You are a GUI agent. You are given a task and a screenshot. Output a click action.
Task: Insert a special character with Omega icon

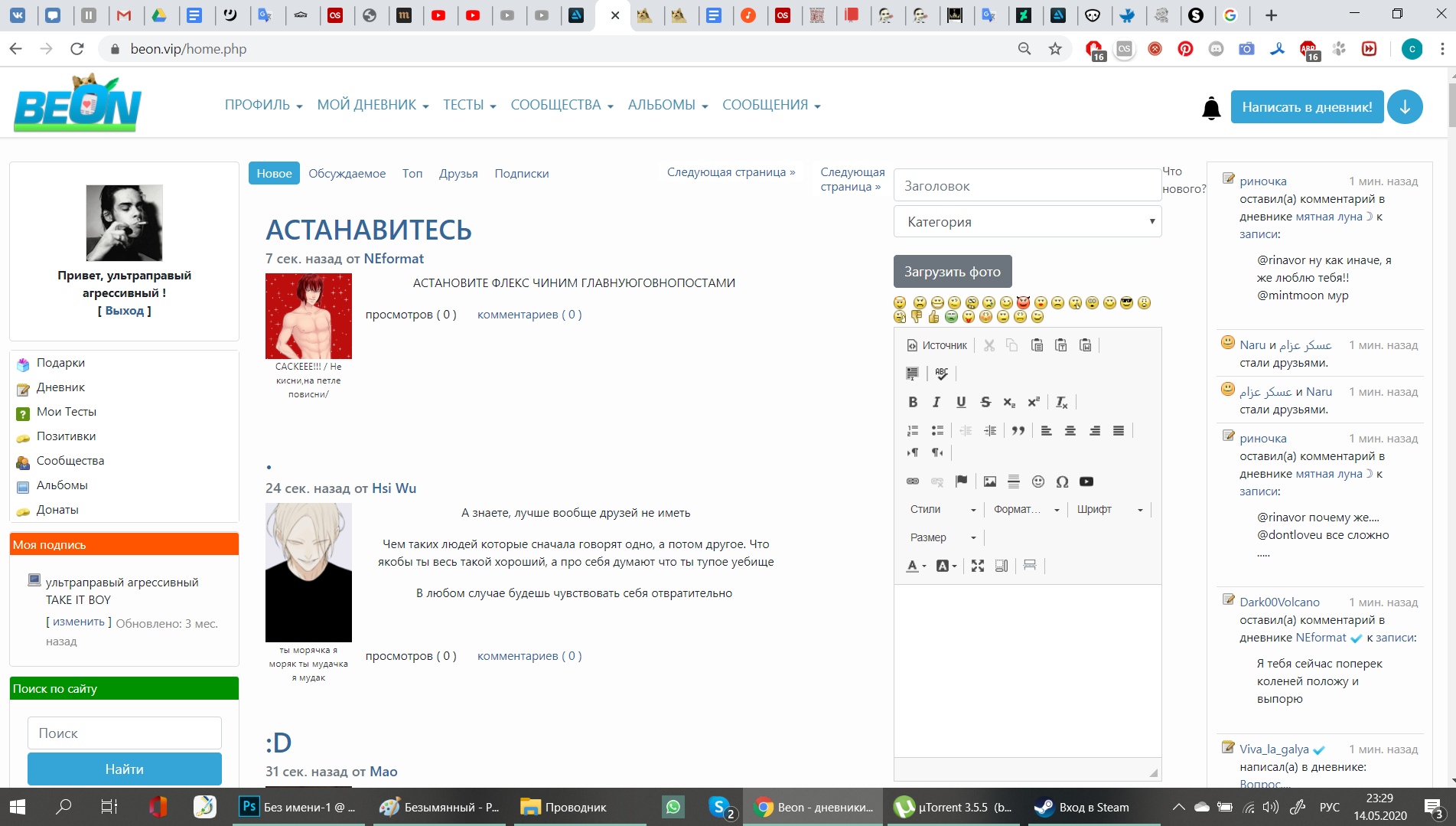1062,482
